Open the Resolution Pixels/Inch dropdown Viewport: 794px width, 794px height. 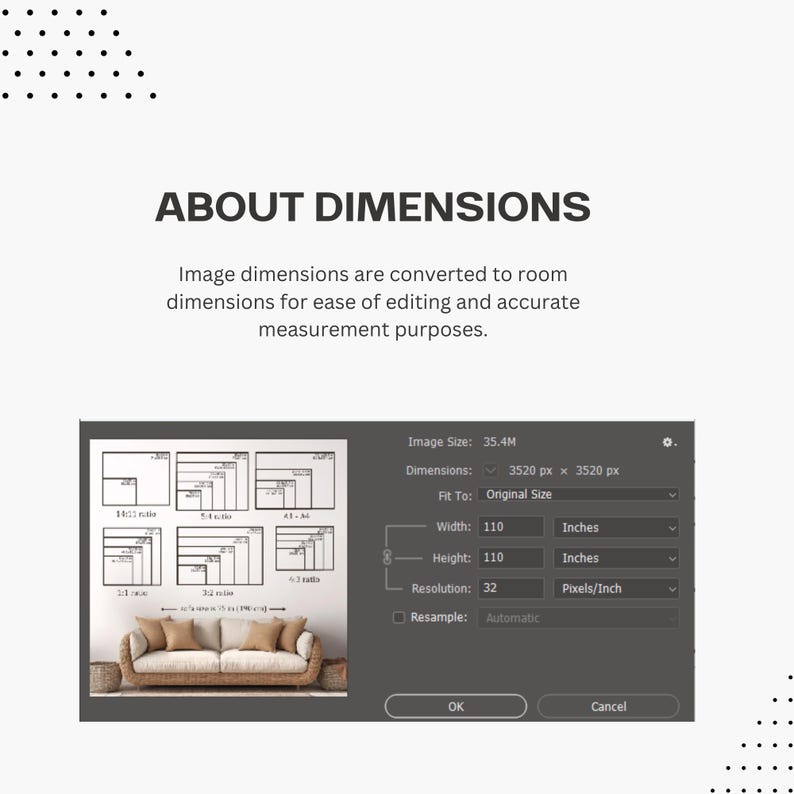(616, 588)
